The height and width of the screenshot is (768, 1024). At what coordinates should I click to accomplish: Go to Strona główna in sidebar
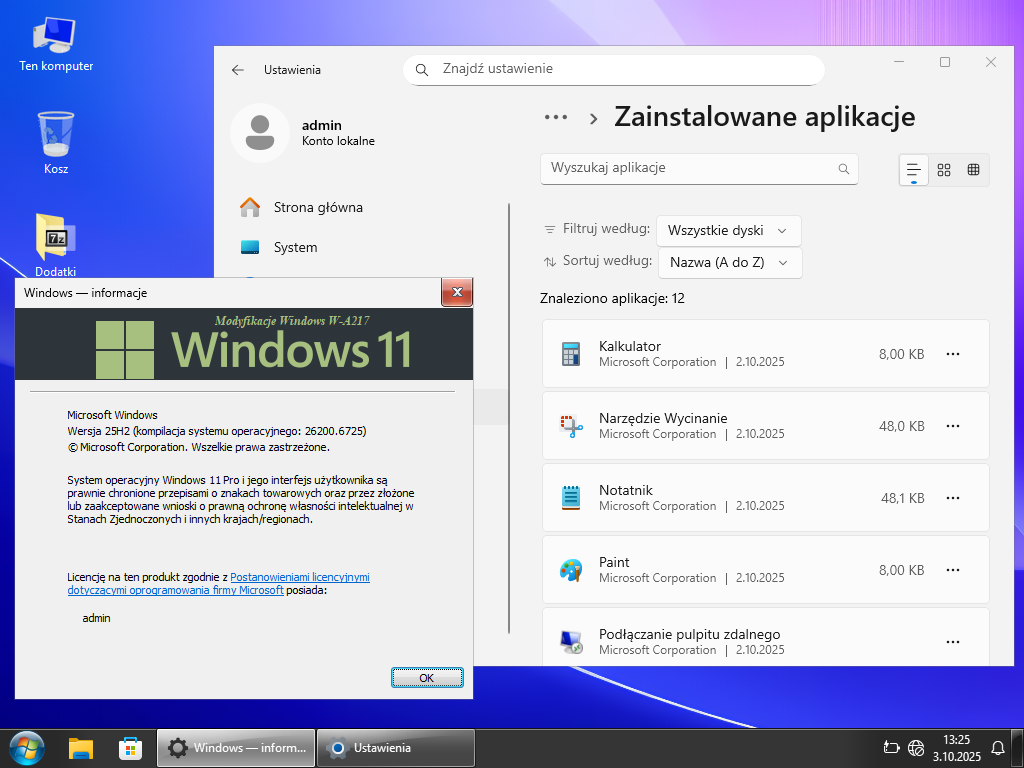tap(318, 208)
